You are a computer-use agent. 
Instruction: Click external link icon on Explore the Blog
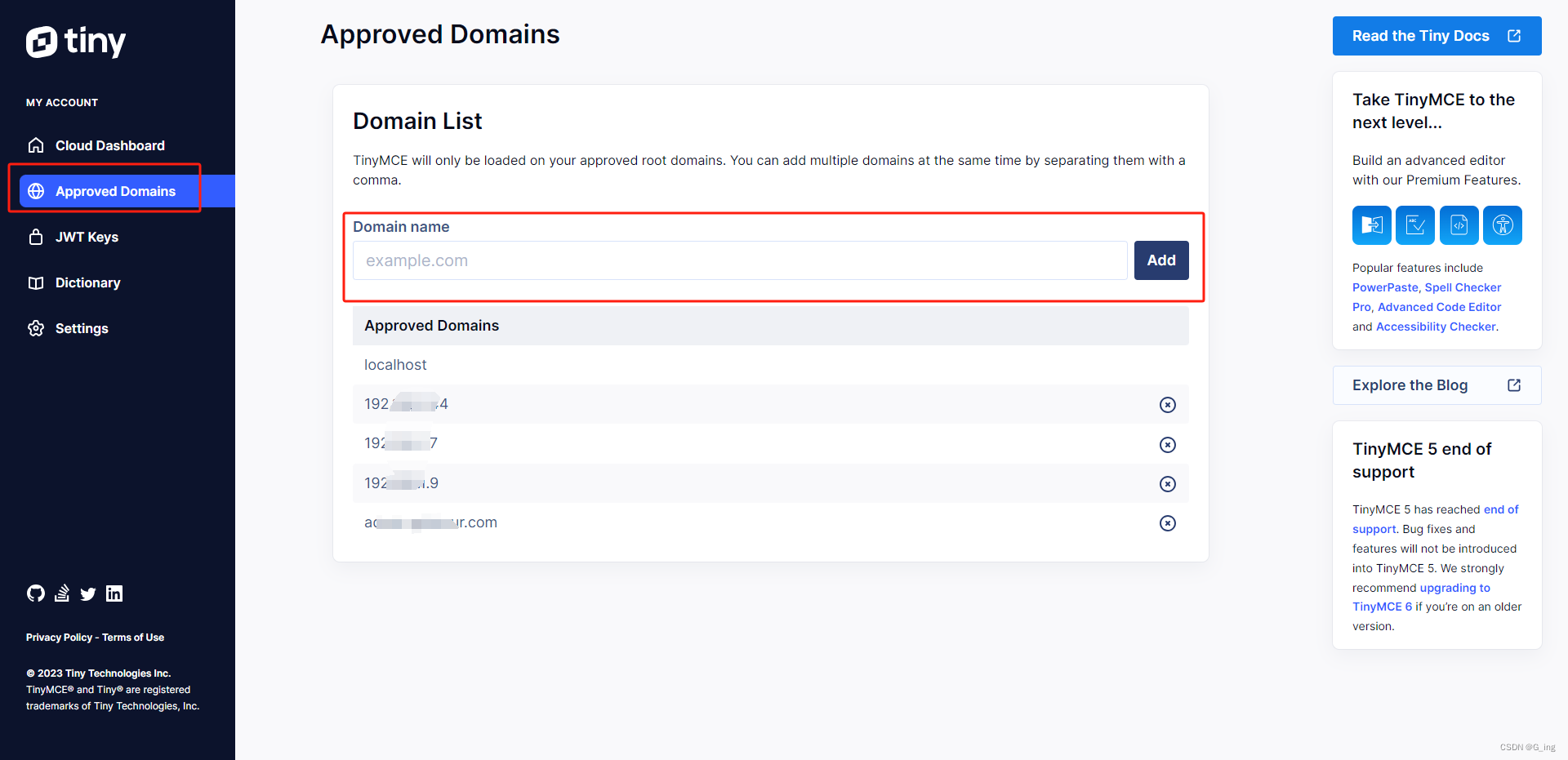coord(1514,385)
